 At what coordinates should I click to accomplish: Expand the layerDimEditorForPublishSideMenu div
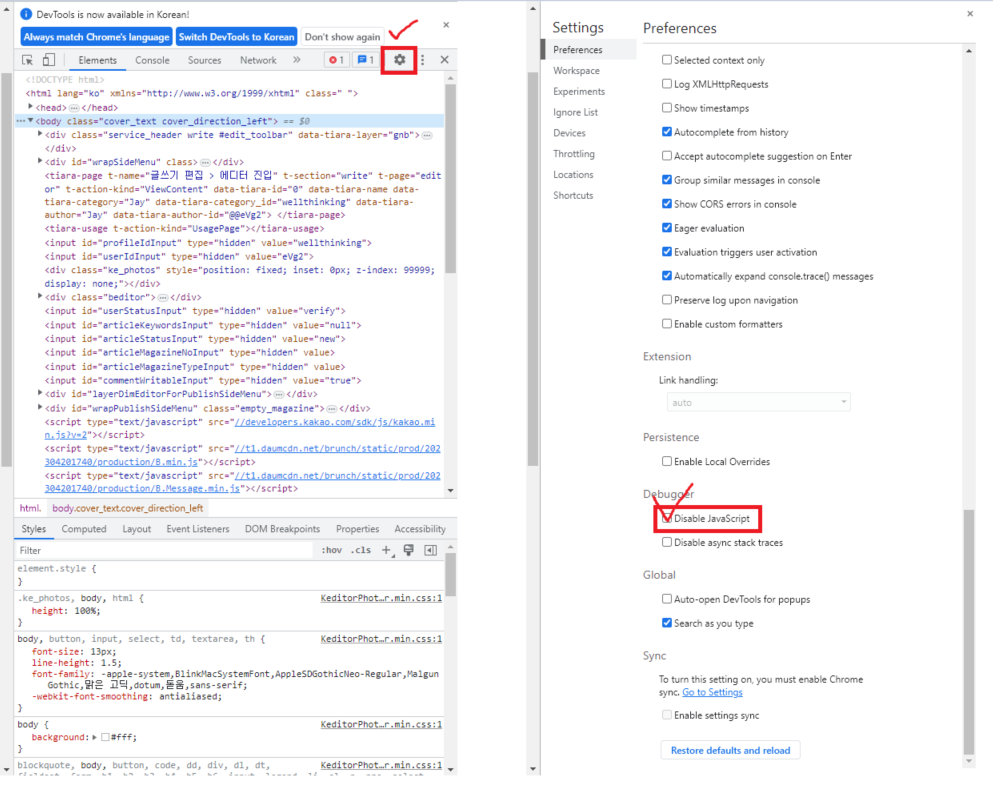(x=39, y=393)
